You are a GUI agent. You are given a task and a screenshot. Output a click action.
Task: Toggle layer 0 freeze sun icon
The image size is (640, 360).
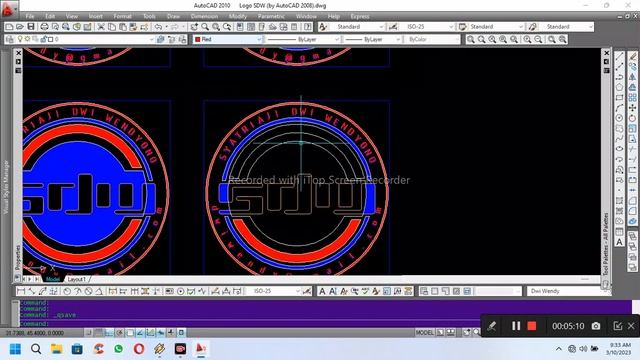27,39
